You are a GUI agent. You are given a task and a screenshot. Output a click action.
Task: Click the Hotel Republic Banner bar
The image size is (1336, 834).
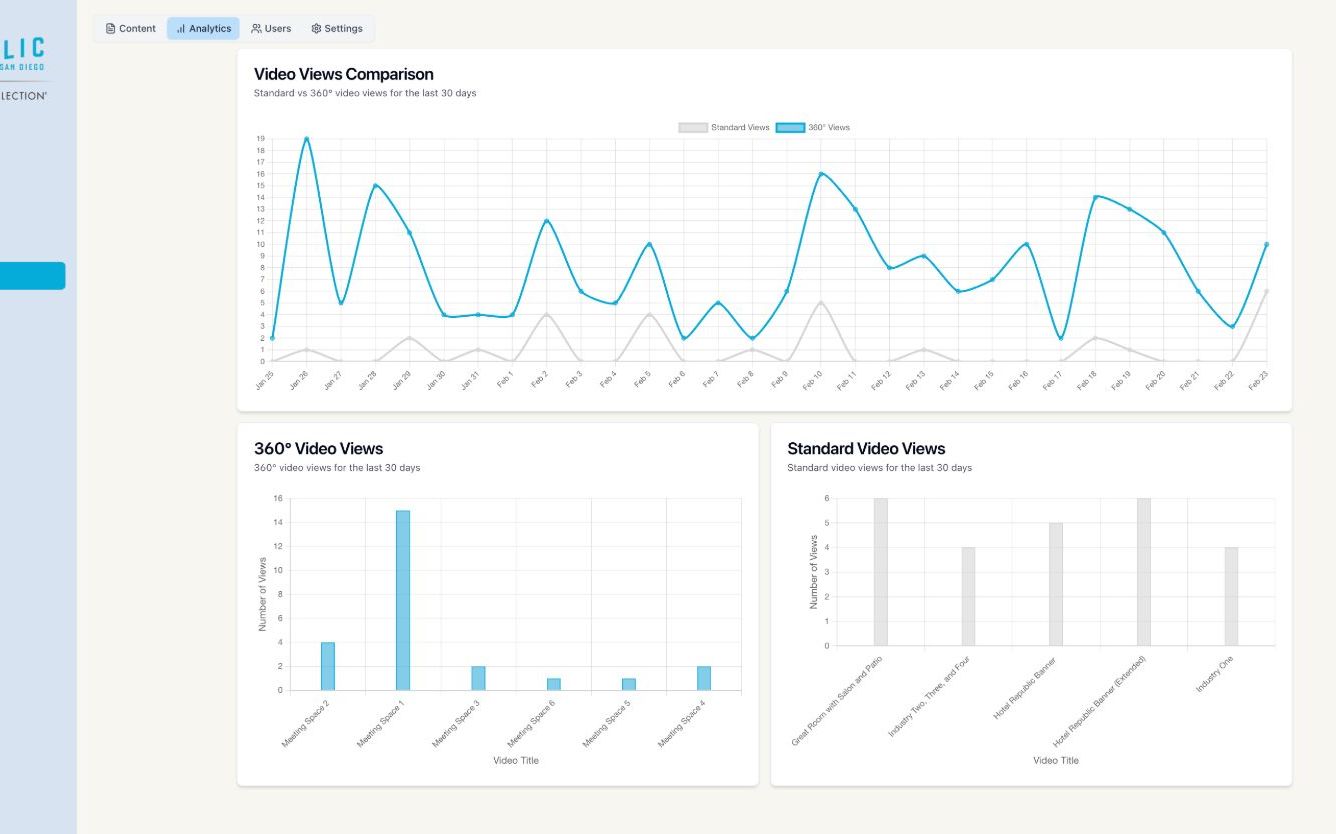pos(1056,584)
